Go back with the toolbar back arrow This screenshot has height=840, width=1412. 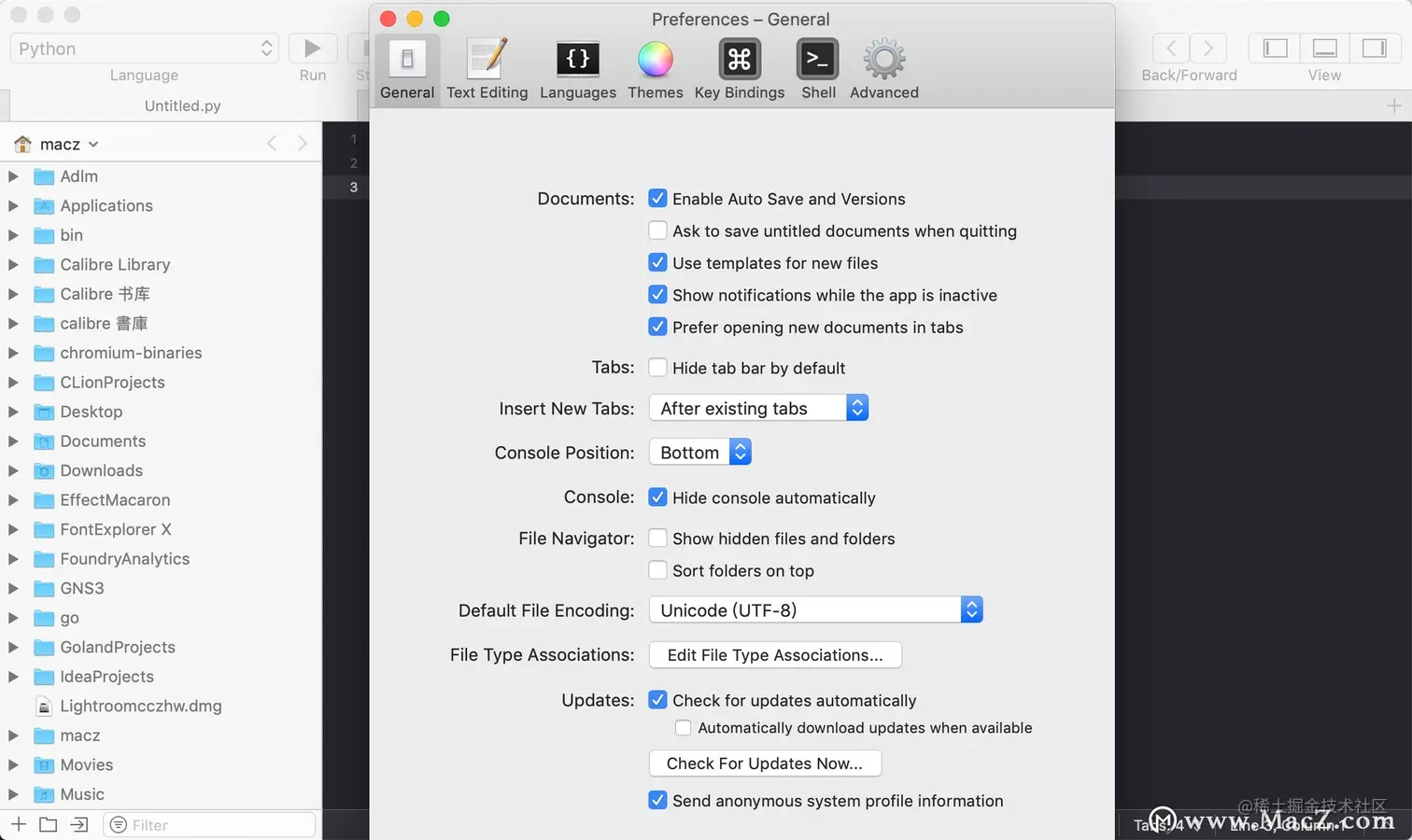(x=1171, y=49)
